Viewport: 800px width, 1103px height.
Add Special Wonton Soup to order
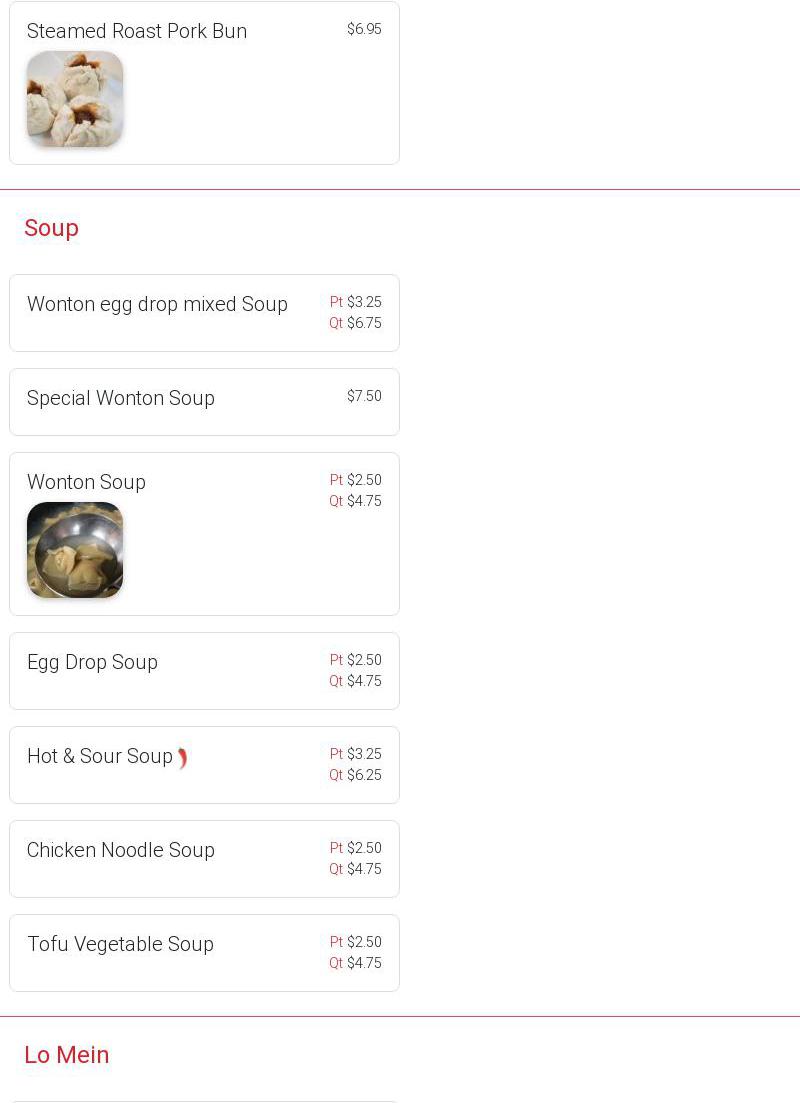tap(121, 398)
